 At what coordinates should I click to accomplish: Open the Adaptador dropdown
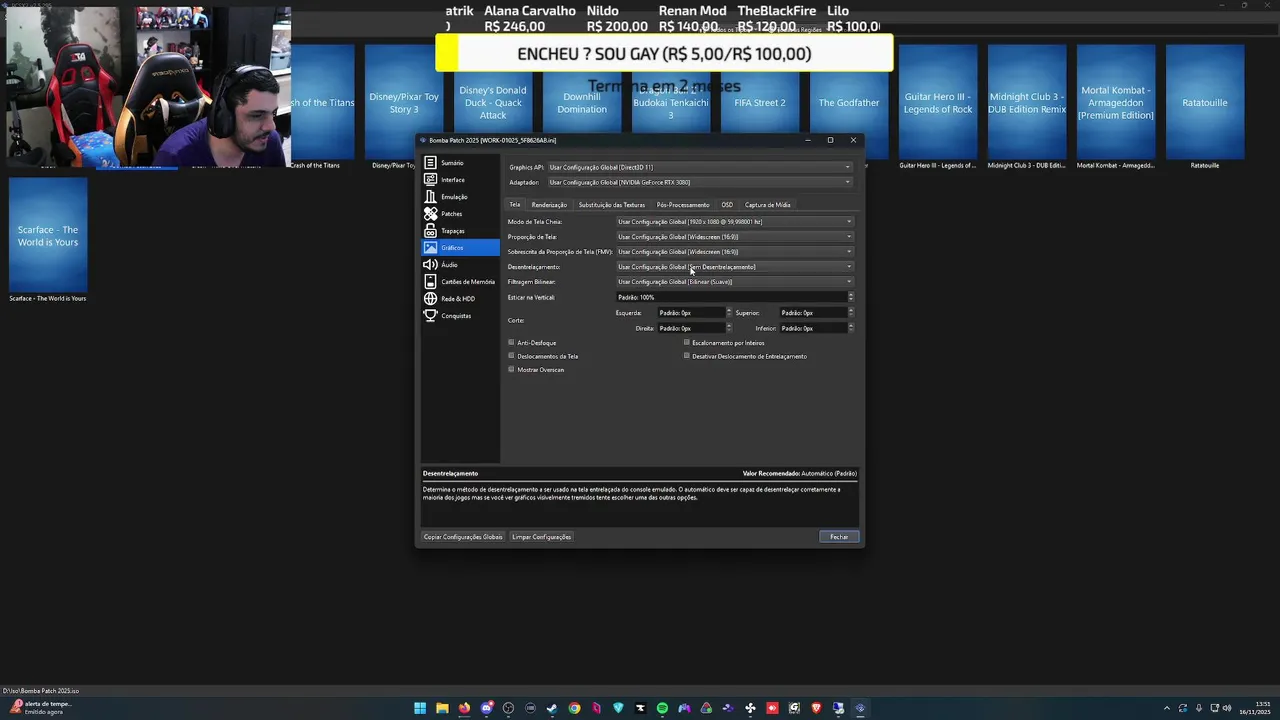click(700, 182)
